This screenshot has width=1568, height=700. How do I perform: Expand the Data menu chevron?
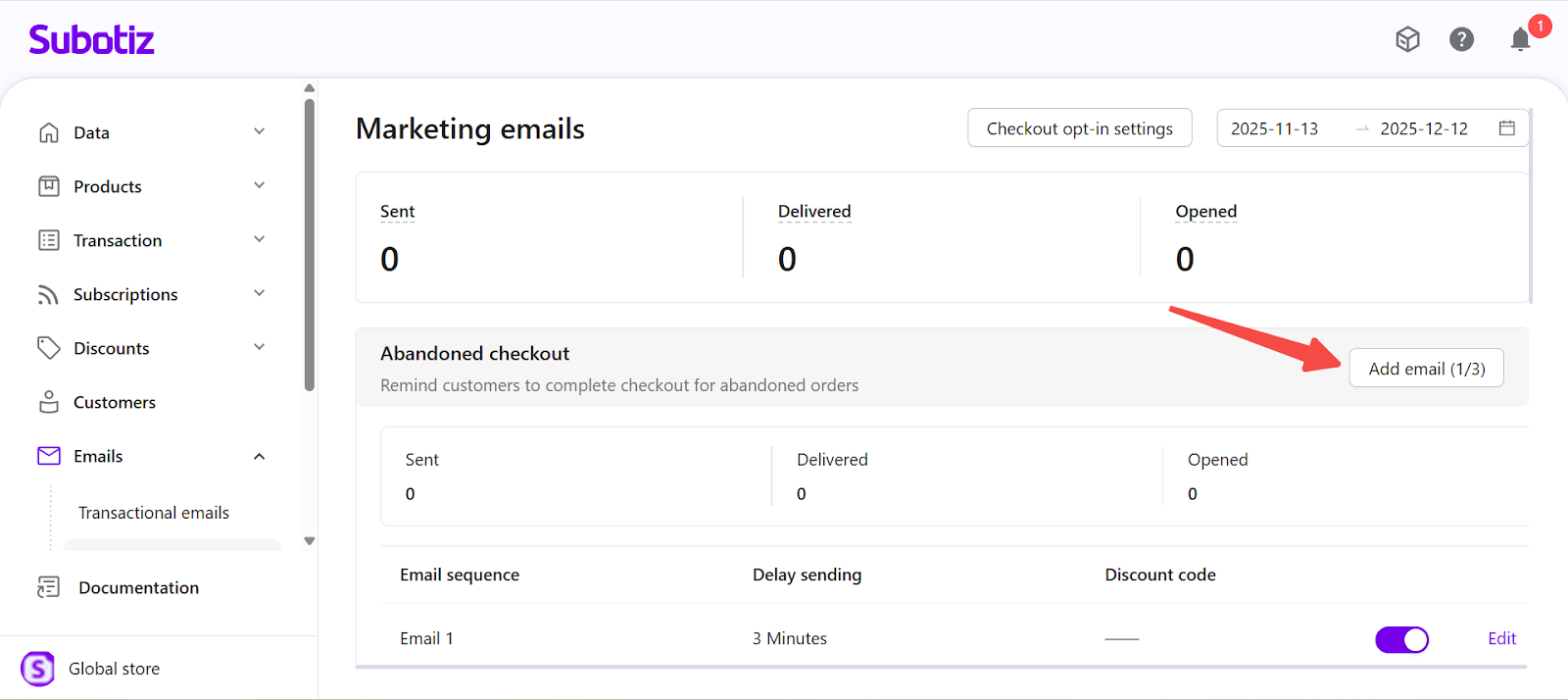tap(259, 132)
